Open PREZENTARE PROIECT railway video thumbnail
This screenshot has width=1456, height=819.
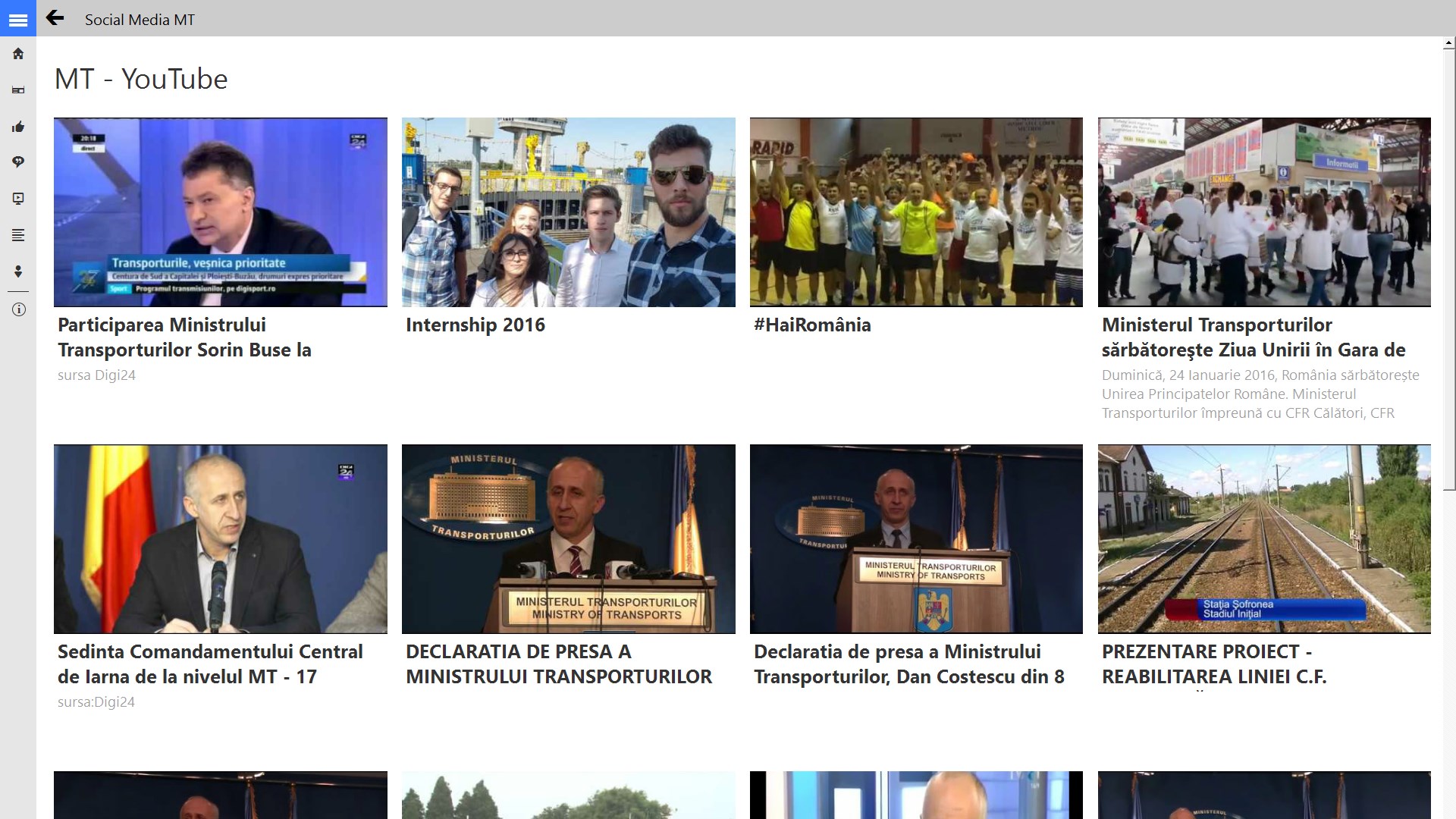(x=1264, y=538)
